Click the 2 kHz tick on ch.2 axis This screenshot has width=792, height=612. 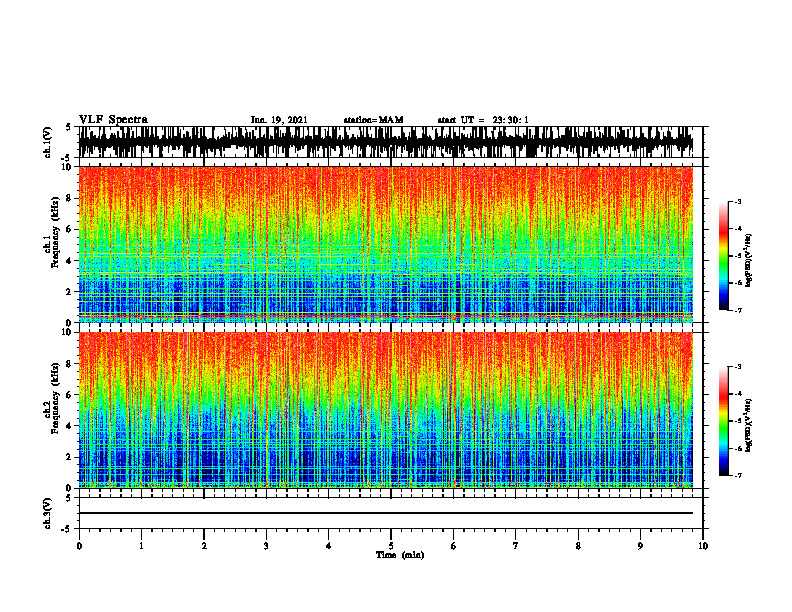pos(69,457)
